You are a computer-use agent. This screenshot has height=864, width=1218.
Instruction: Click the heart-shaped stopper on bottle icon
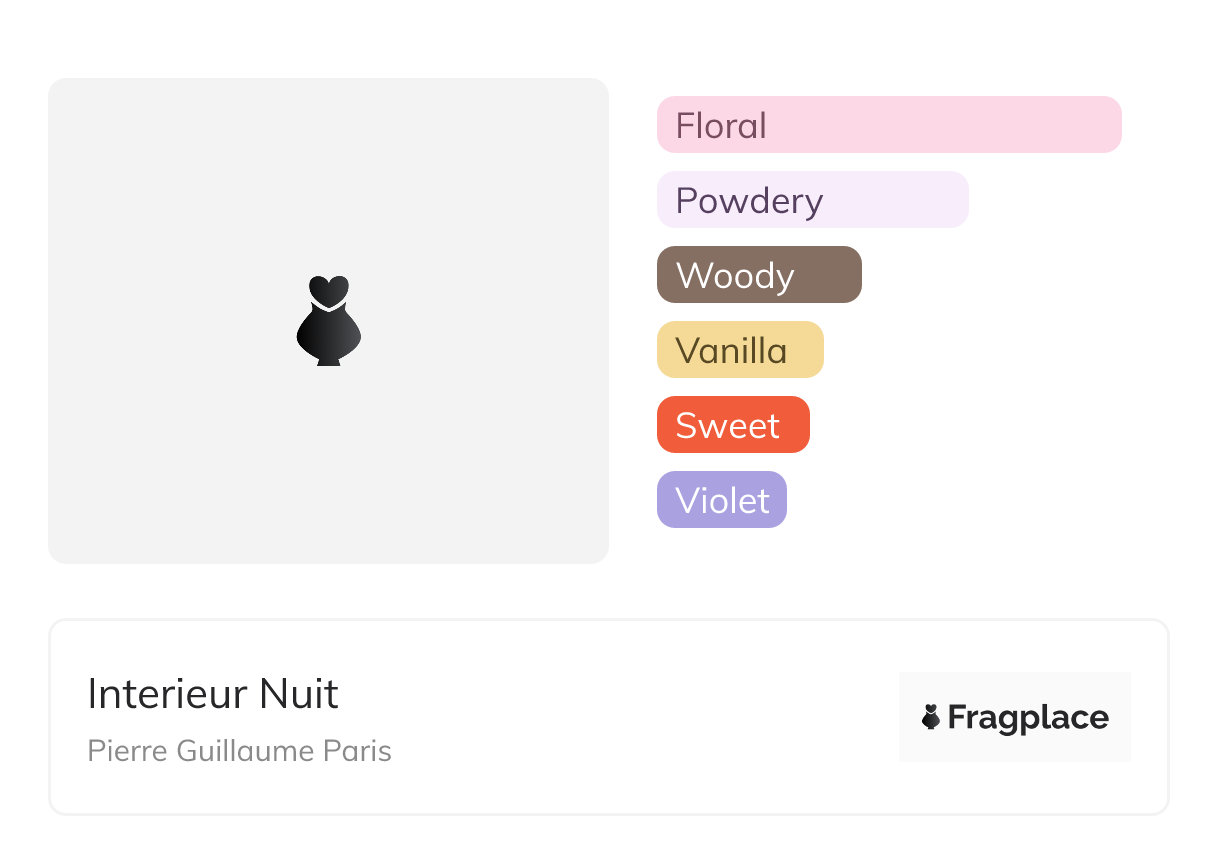point(329,289)
